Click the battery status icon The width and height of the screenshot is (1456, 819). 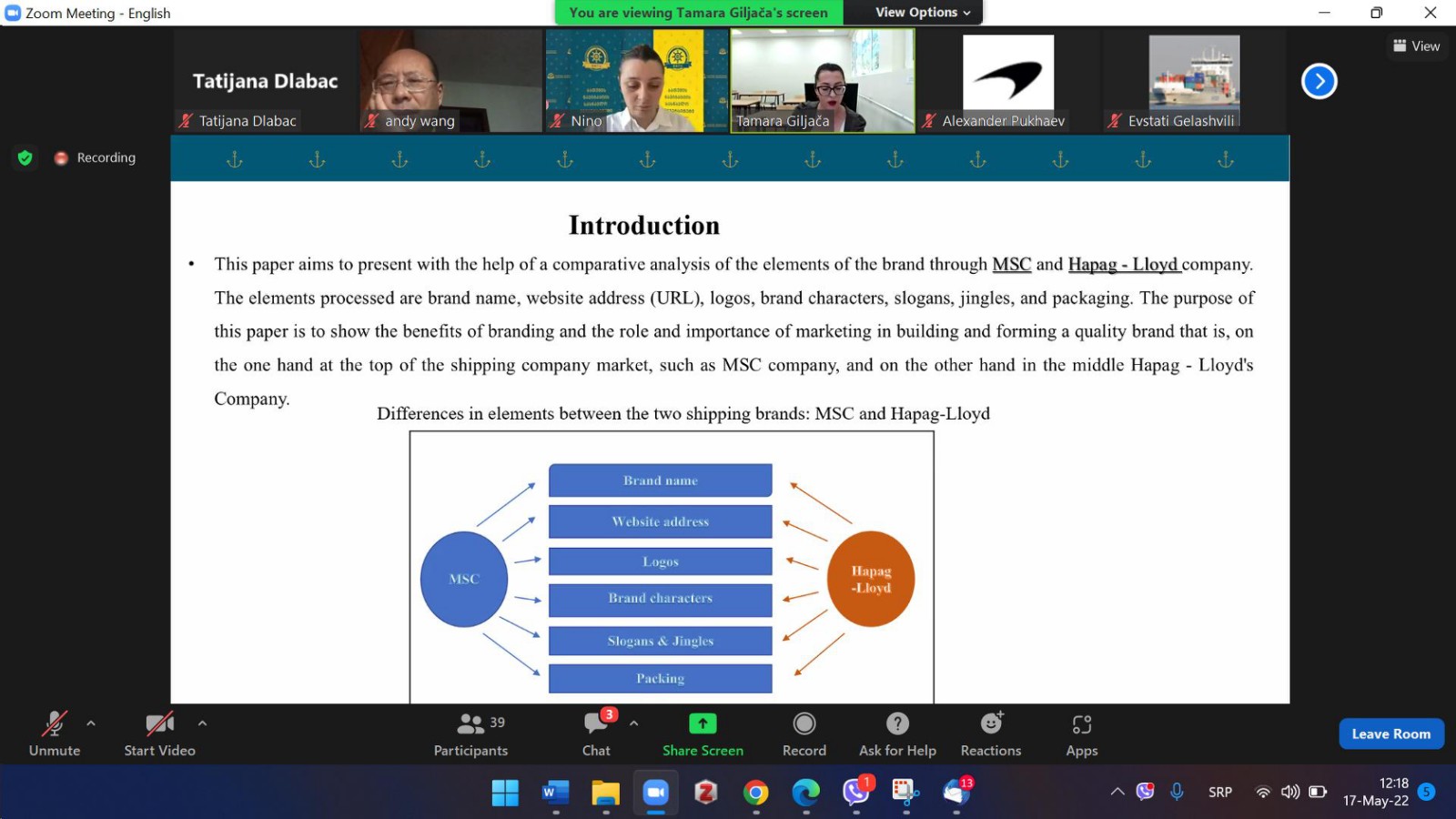pos(1318,792)
